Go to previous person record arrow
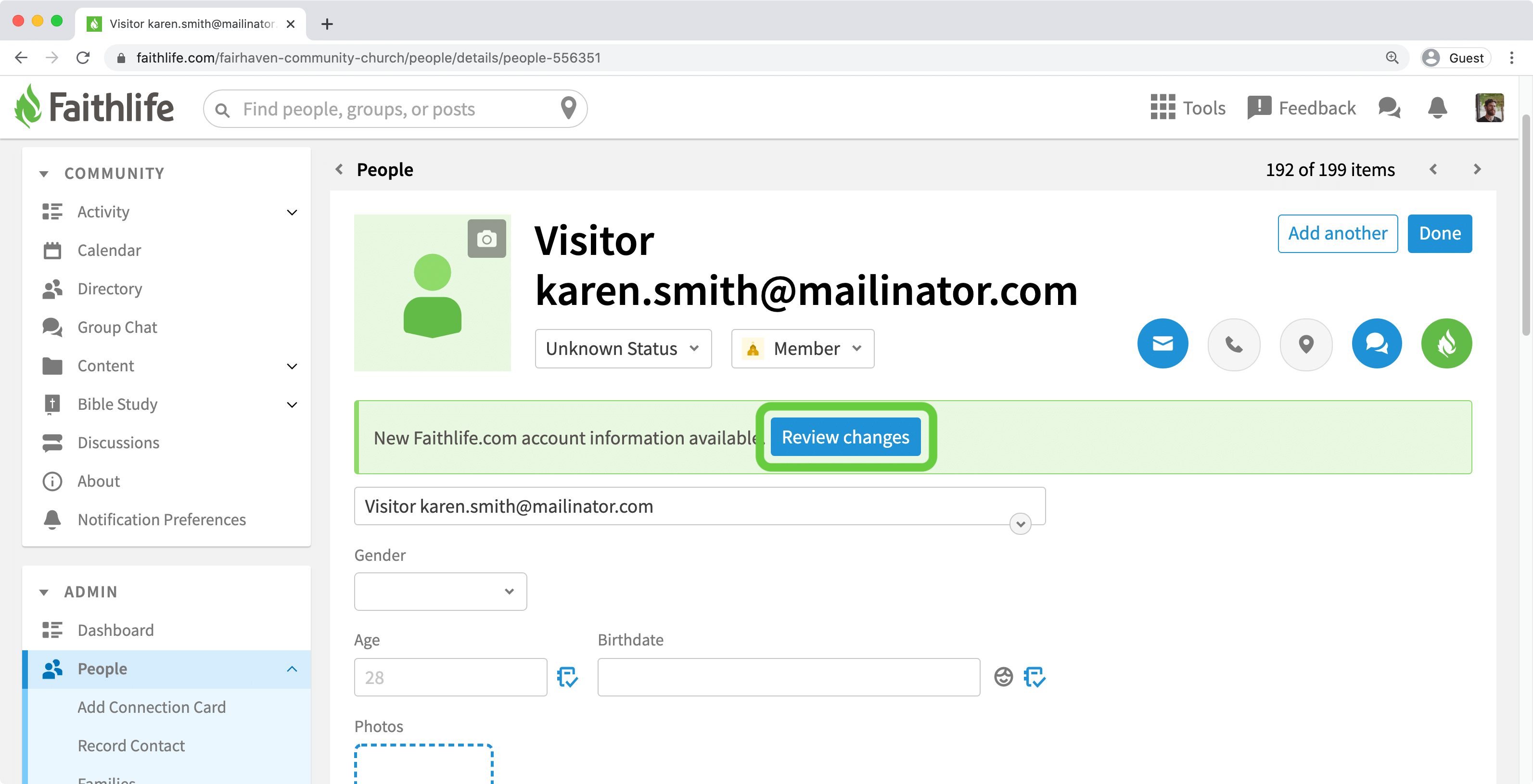The image size is (1533, 784). point(1433,169)
